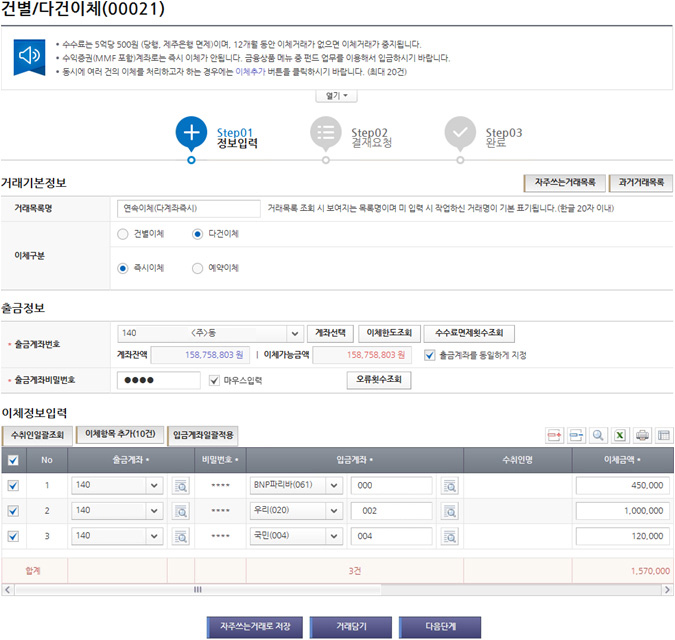
Task: Click the 계좌선택 button
Action: pyautogui.click(x=330, y=333)
